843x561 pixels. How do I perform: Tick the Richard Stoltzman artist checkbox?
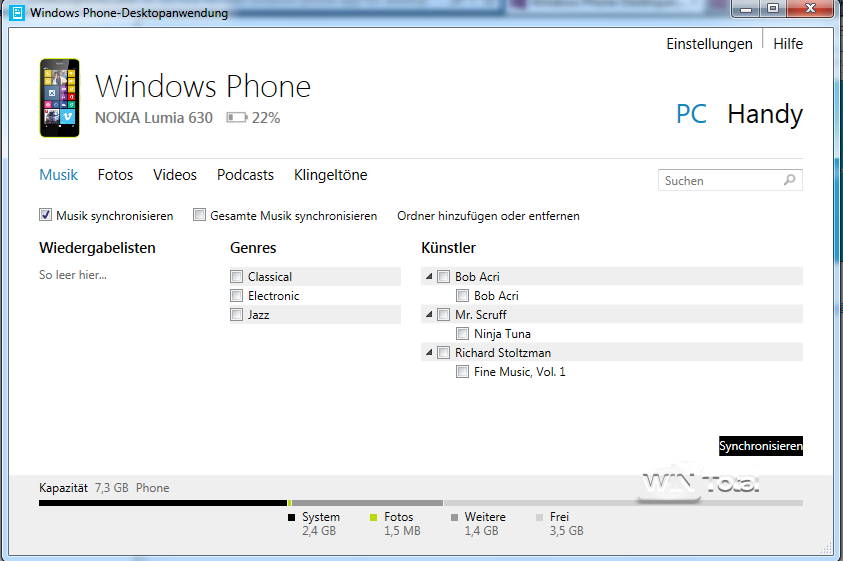[x=444, y=353]
